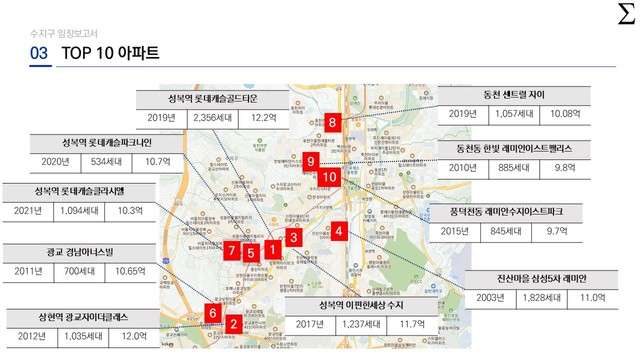Select the 상현역 광교자이더클래스 header
The image size is (640, 360).
(83, 318)
